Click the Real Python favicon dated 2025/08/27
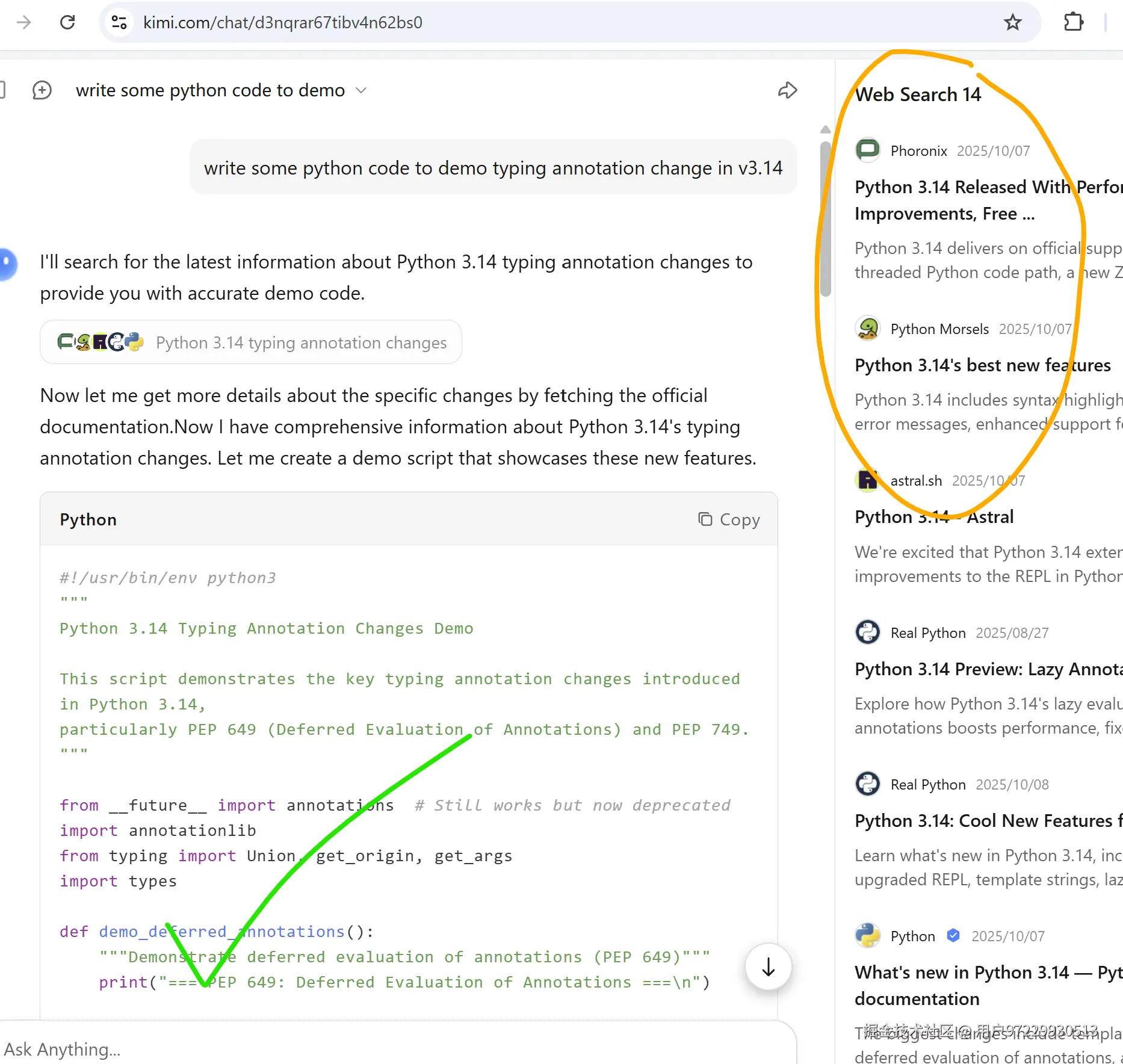 tap(868, 633)
